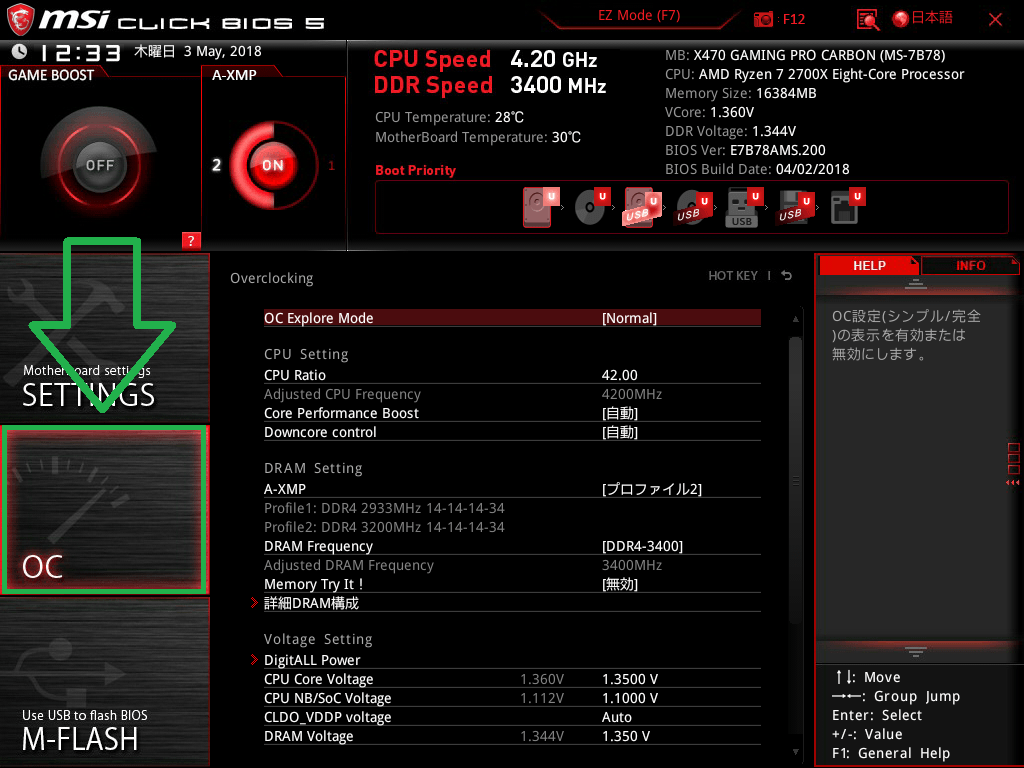Image resolution: width=1024 pixels, height=768 pixels.
Task: Select the optical disc boot device icon
Action: [591, 208]
